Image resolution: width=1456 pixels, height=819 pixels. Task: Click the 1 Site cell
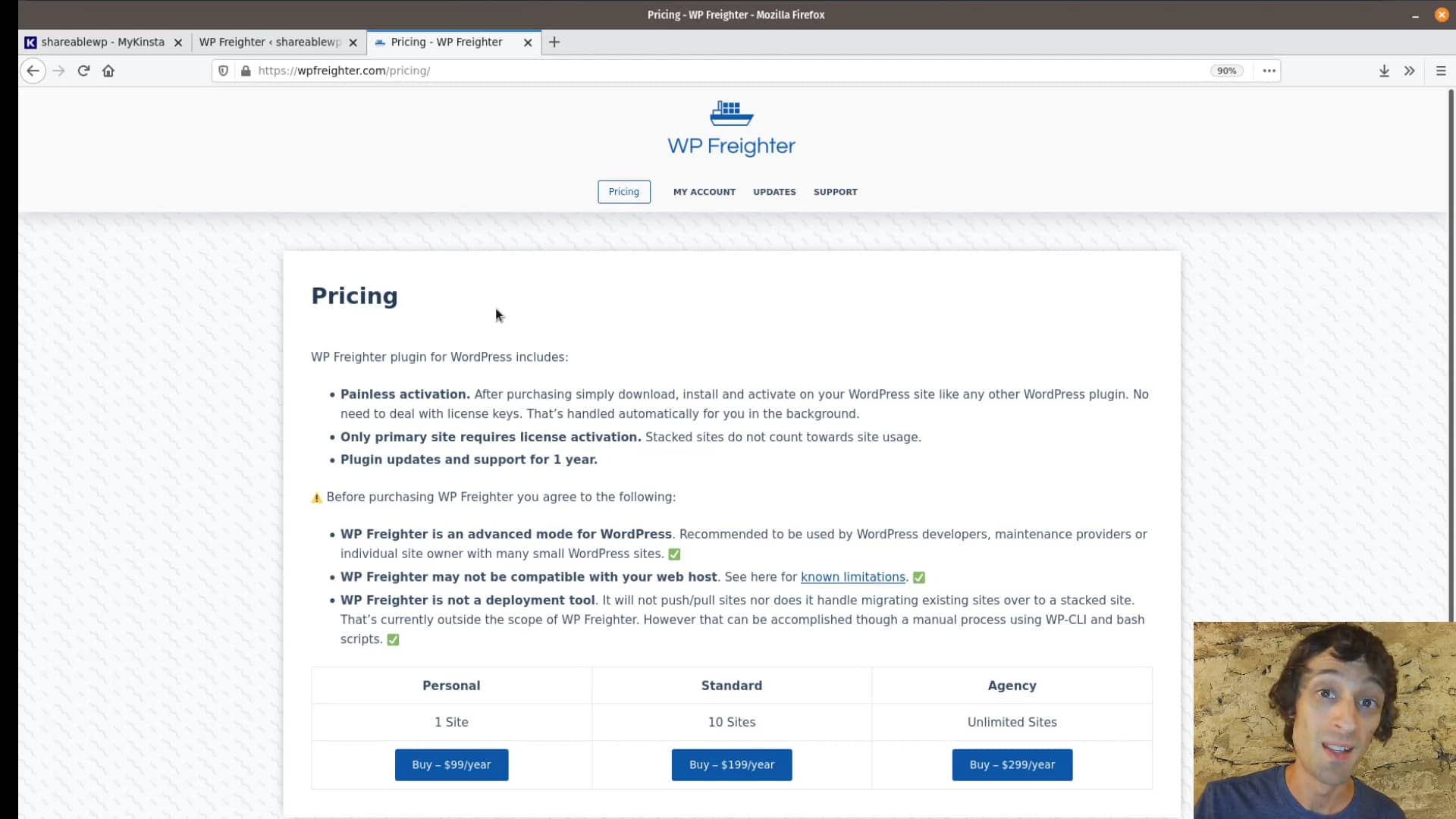(x=451, y=722)
